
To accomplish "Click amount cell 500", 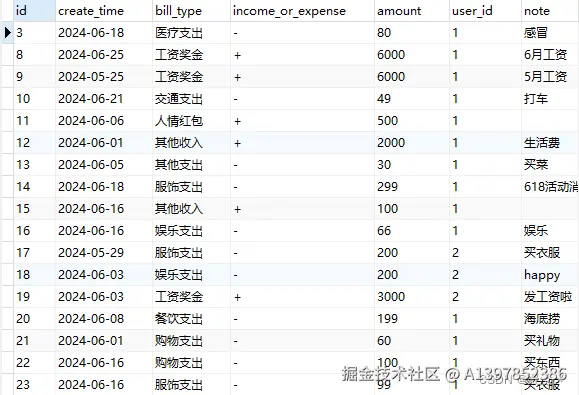I will coord(412,121).
